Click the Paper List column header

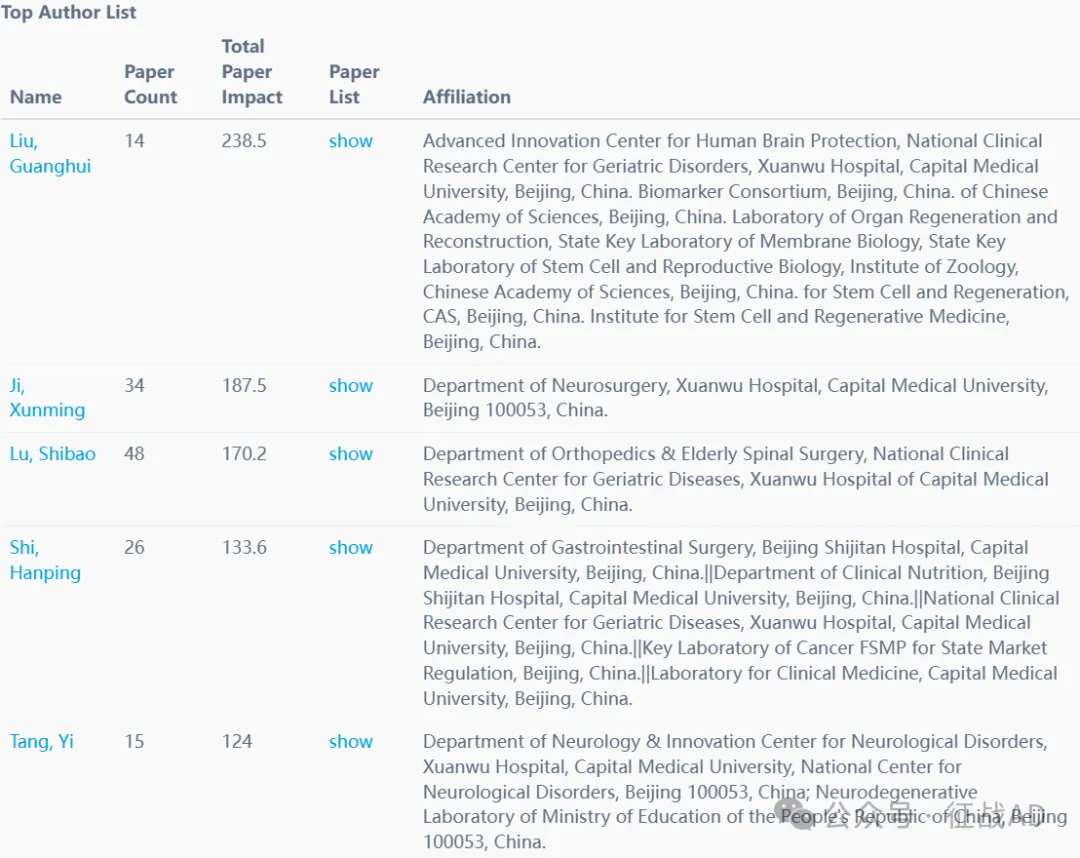354,85
